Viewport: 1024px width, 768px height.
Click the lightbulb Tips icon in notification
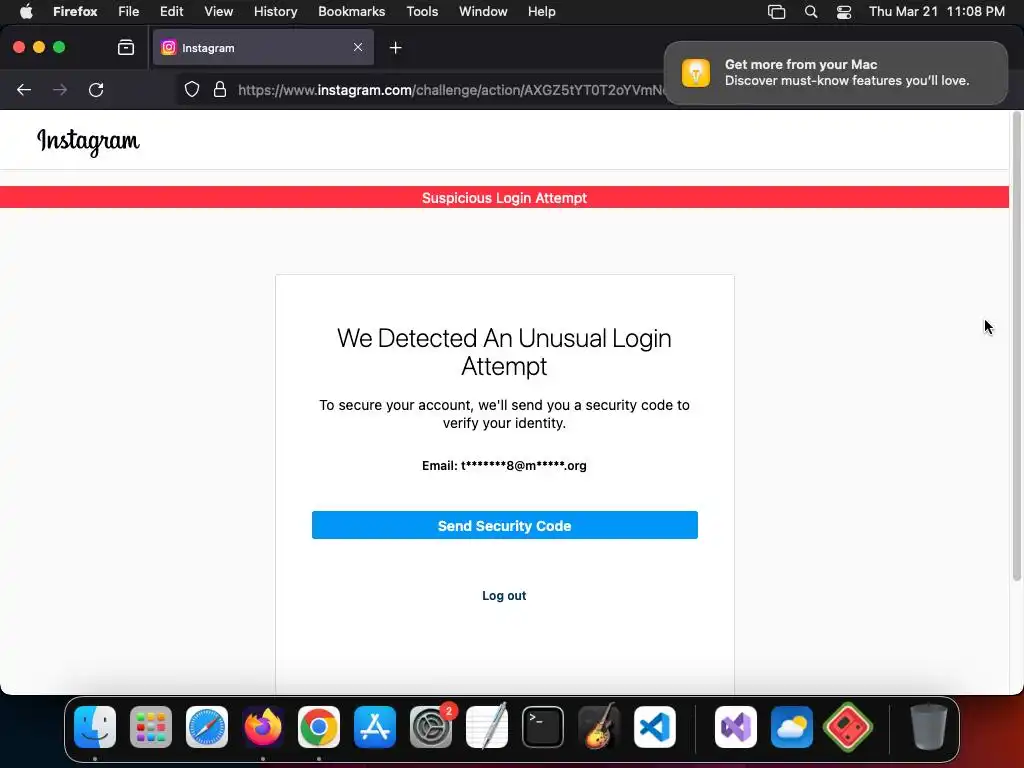pos(696,72)
